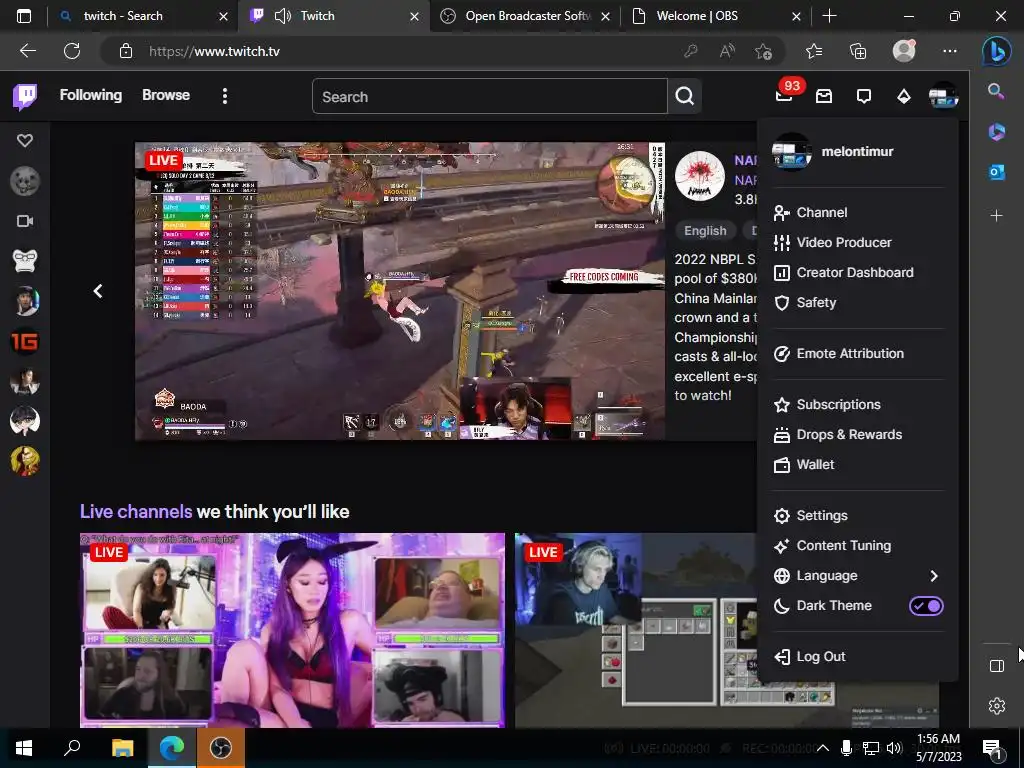Open the Minecraft live channel thumbnail

click(635, 630)
